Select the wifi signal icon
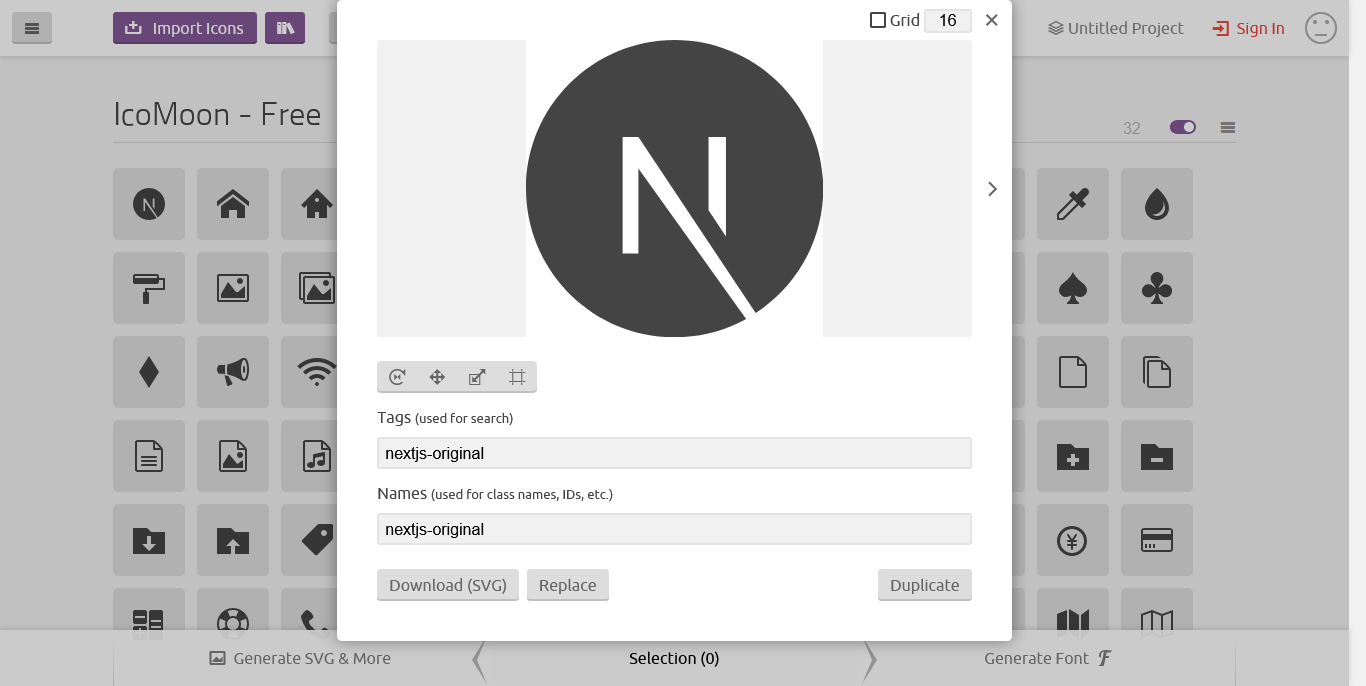The image size is (1366, 686). click(x=311, y=372)
